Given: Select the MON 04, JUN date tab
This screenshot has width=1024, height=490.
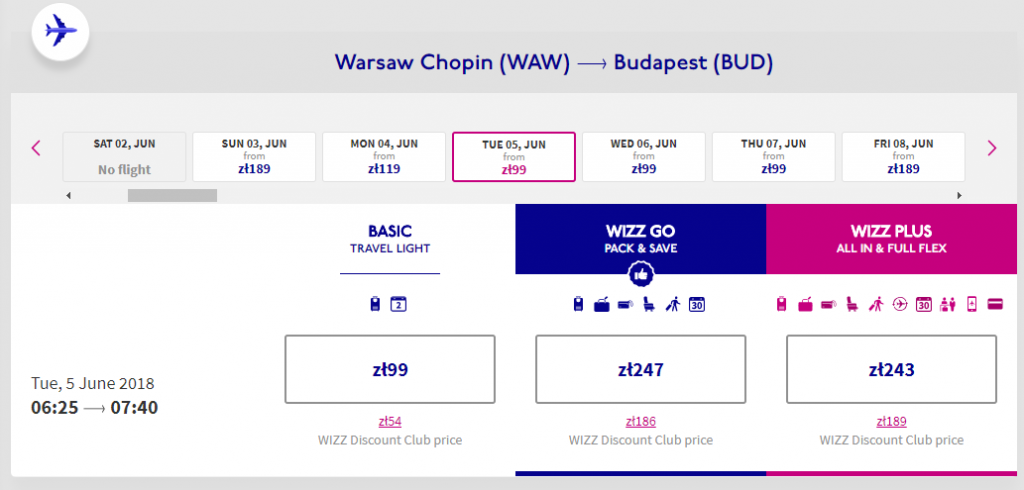Looking at the screenshot, I should pyautogui.click(x=384, y=157).
